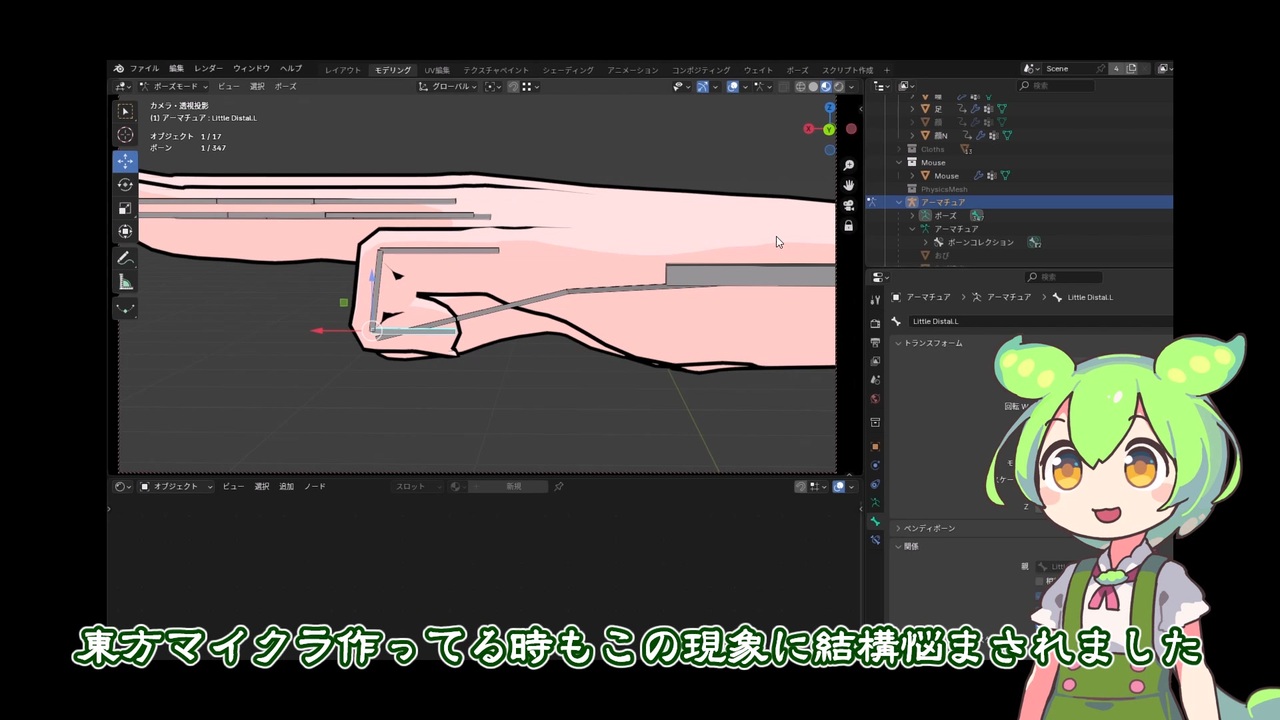Open the Render properties tab

tap(875, 324)
